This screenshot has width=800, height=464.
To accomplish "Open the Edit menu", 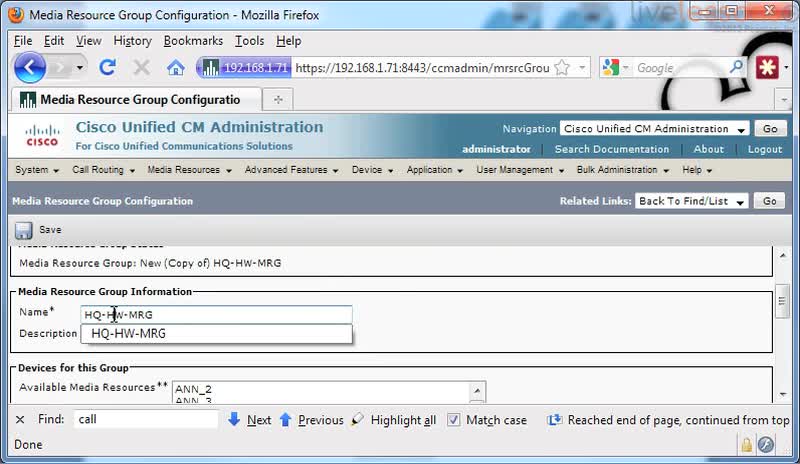I will pos(54,41).
